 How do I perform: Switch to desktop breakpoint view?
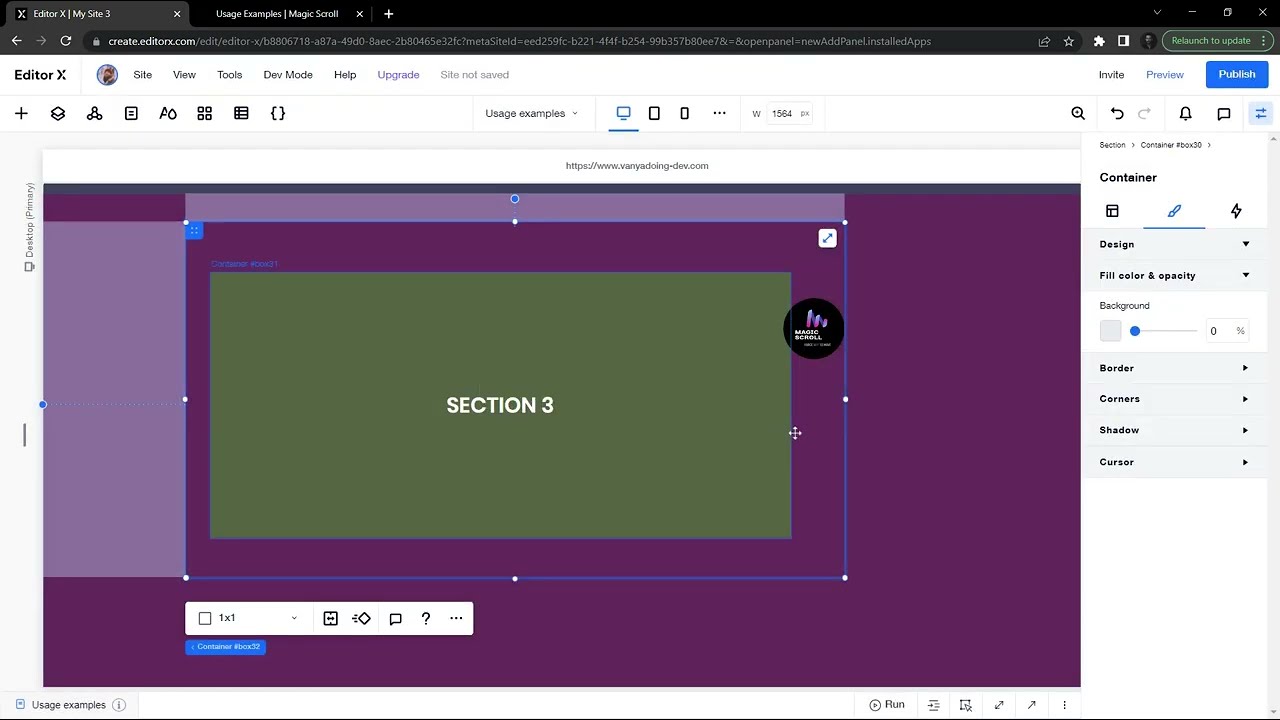[x=623, y=113]
